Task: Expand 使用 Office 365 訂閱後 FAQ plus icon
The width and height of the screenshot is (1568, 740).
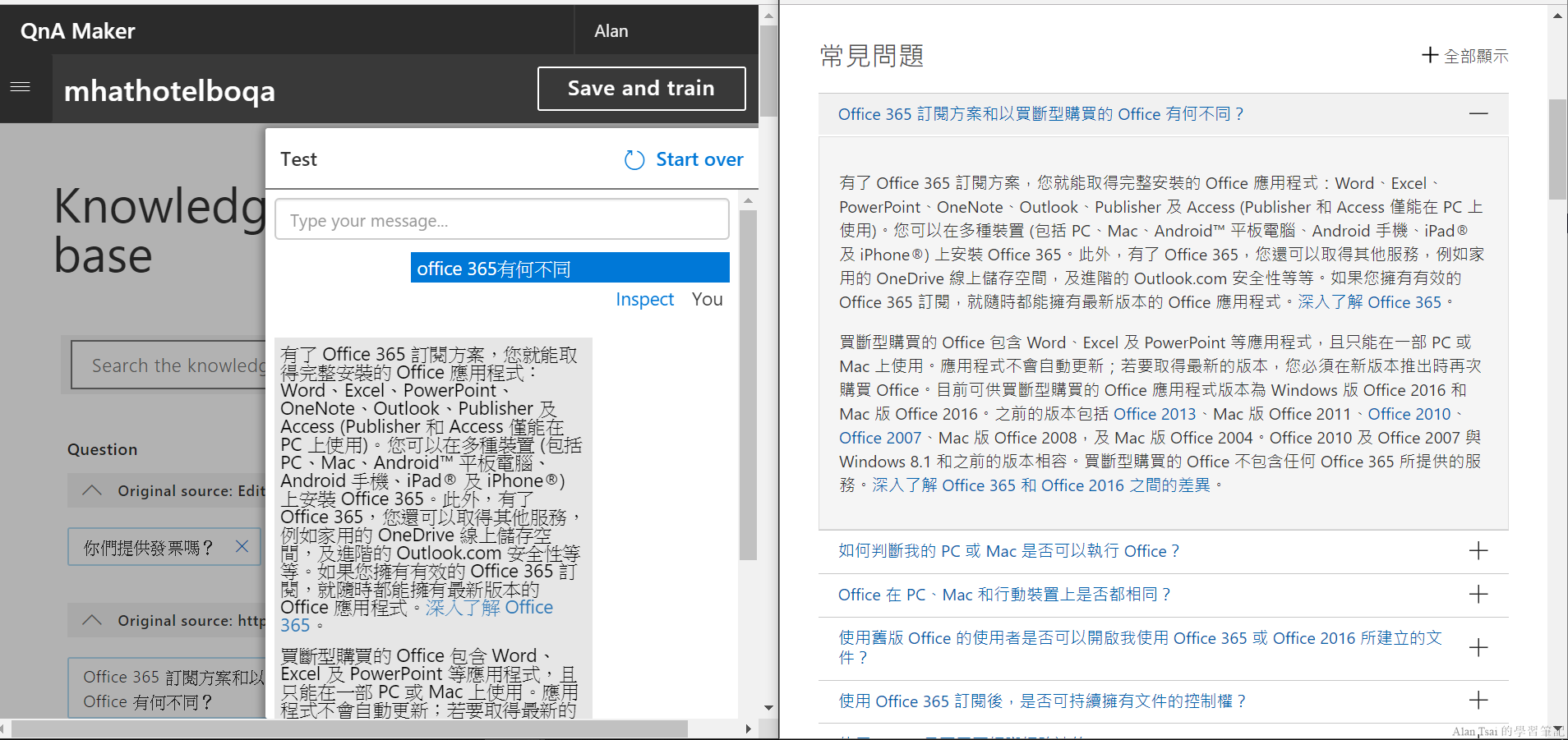Action: click(x=1478, y=700)
